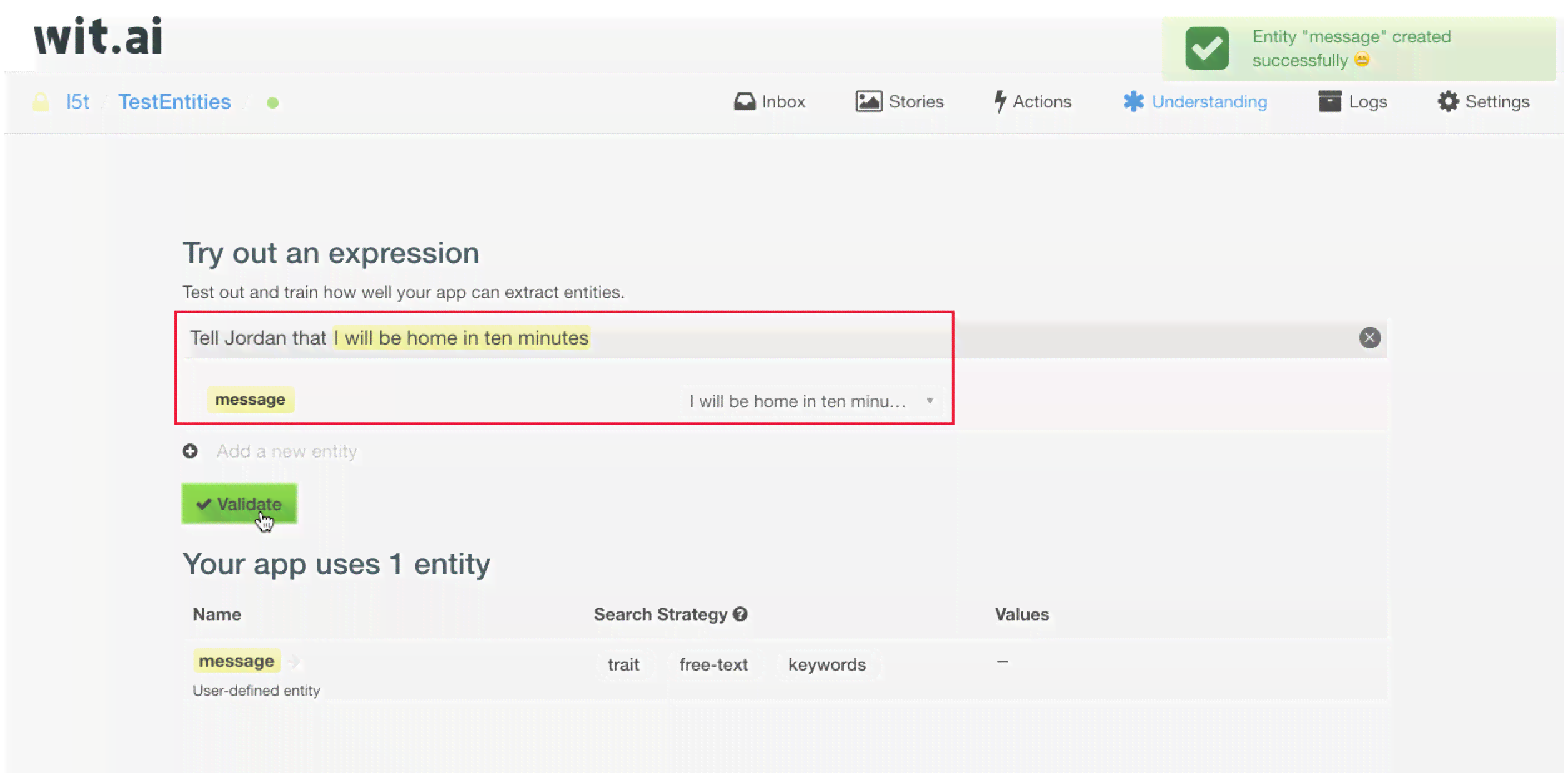Image resolution: width=1568 pixels, height=773 pixels.
Task: Open the Settings gear icon
Action: (x=1448, y=101)
